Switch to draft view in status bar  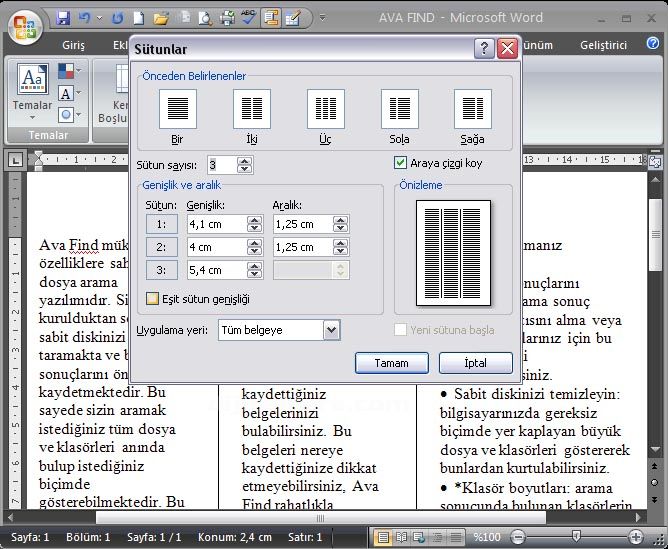coord(456,538)
